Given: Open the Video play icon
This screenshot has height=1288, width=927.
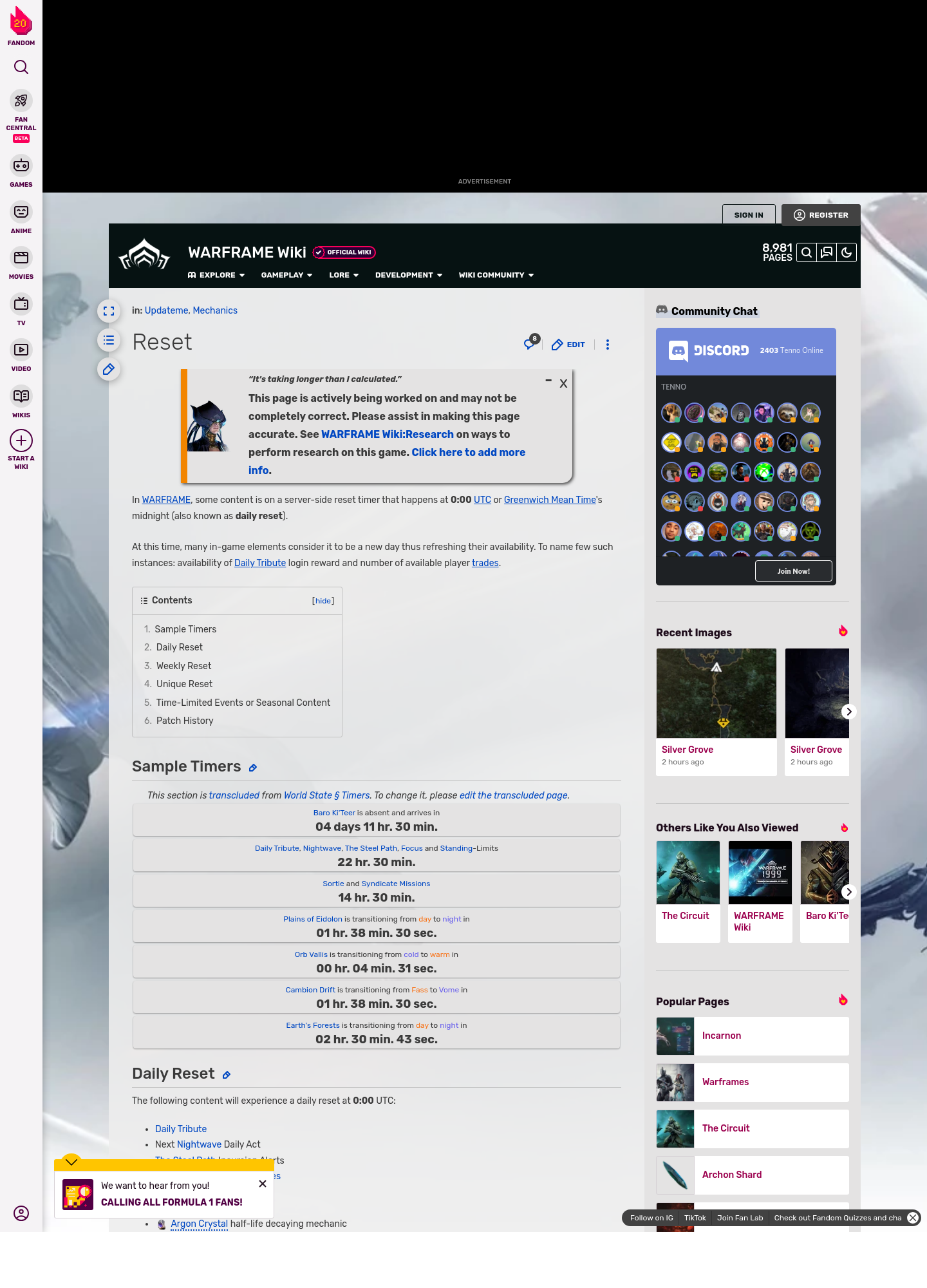Looking at the screenshot, I should pos(21,350).
